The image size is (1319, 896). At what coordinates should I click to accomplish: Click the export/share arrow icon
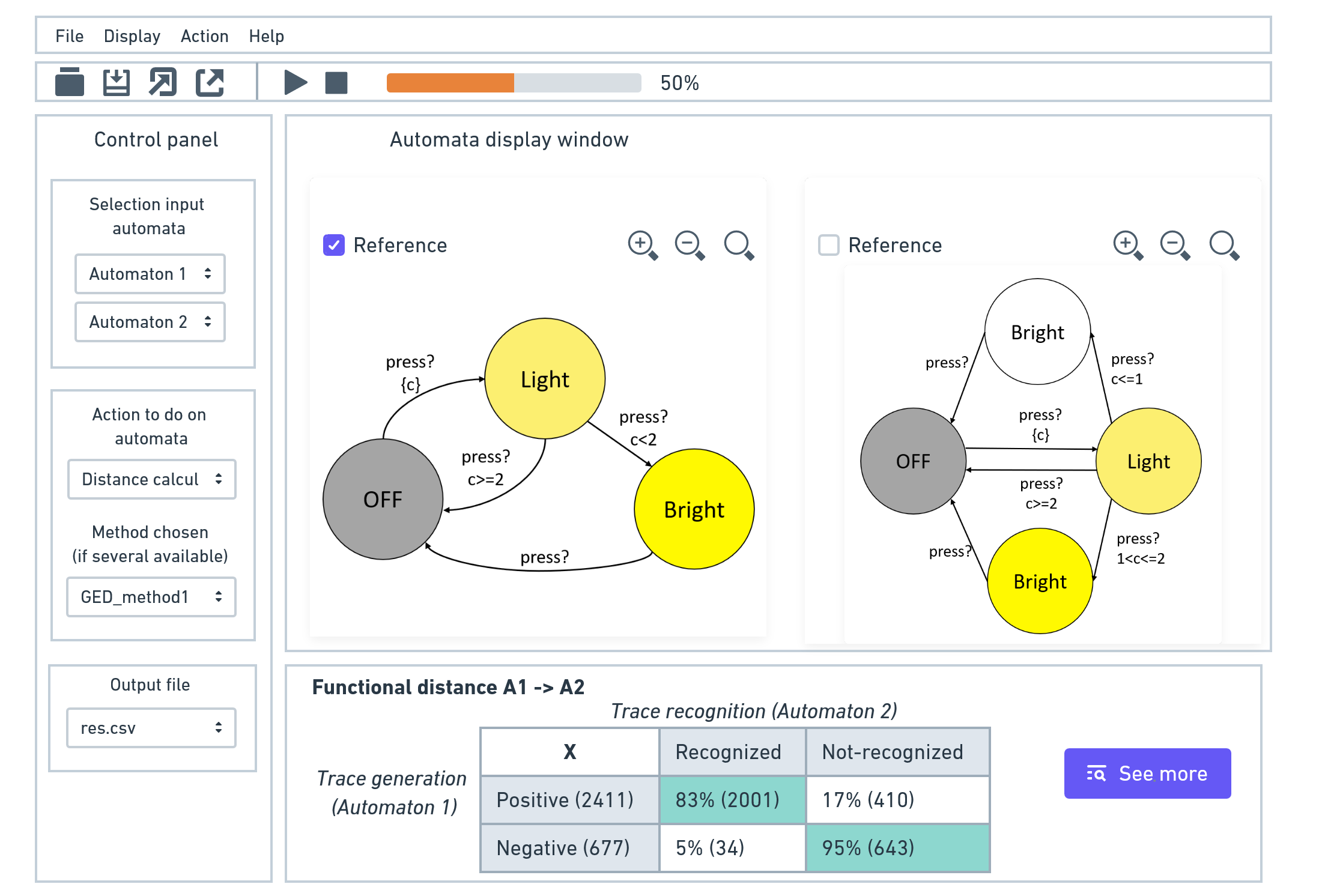tap(210, 82)
